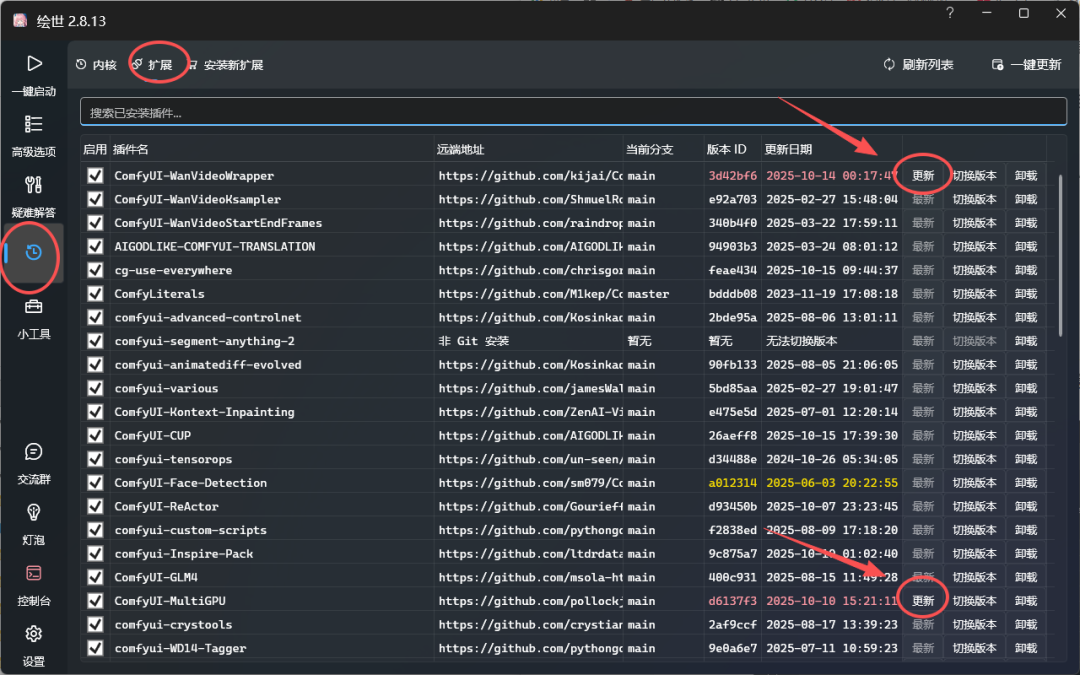Screen dimensions: 1080x675
Task: Switch to the 内核 tab
Action: click(x=96, y=65)
